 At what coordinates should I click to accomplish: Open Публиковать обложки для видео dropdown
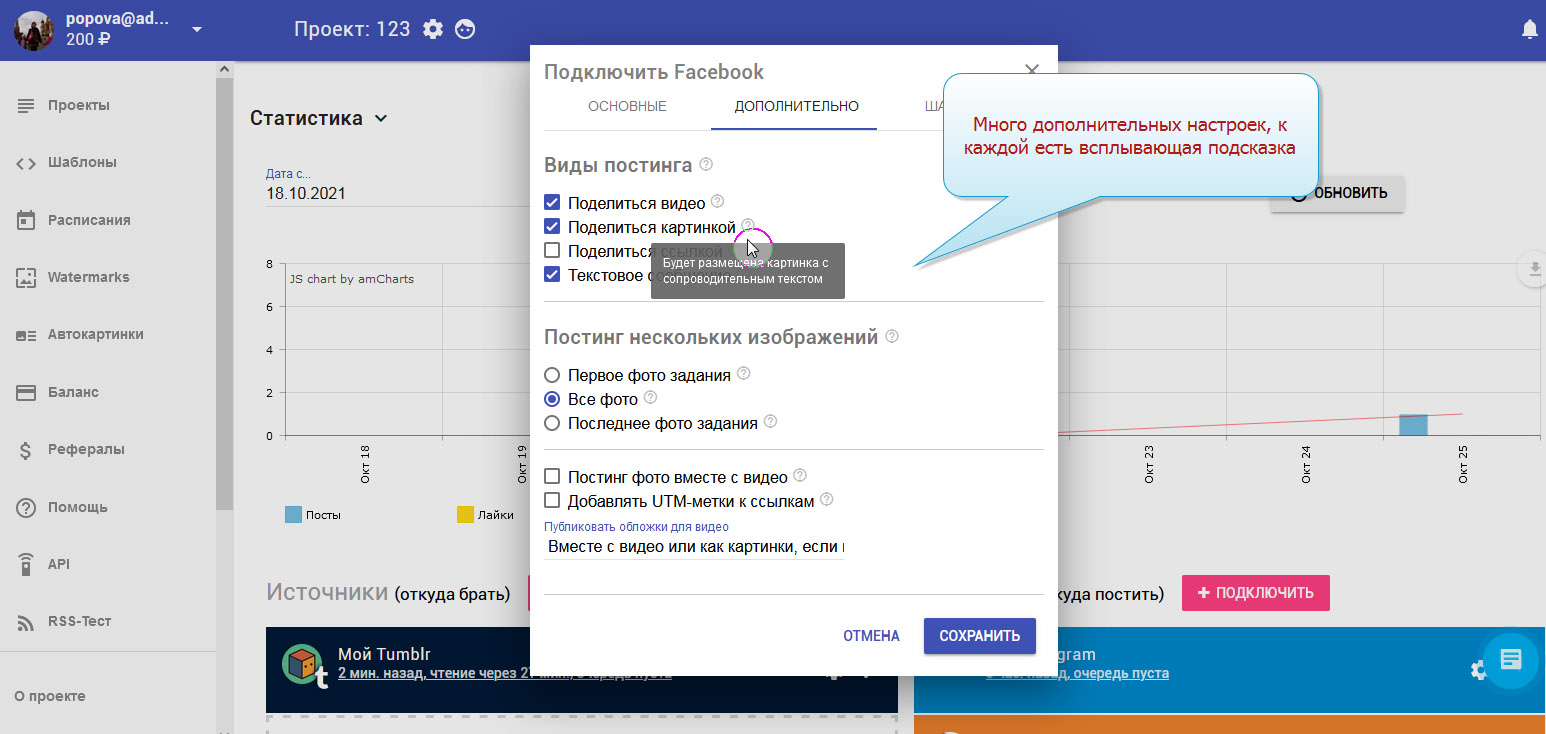695,547
